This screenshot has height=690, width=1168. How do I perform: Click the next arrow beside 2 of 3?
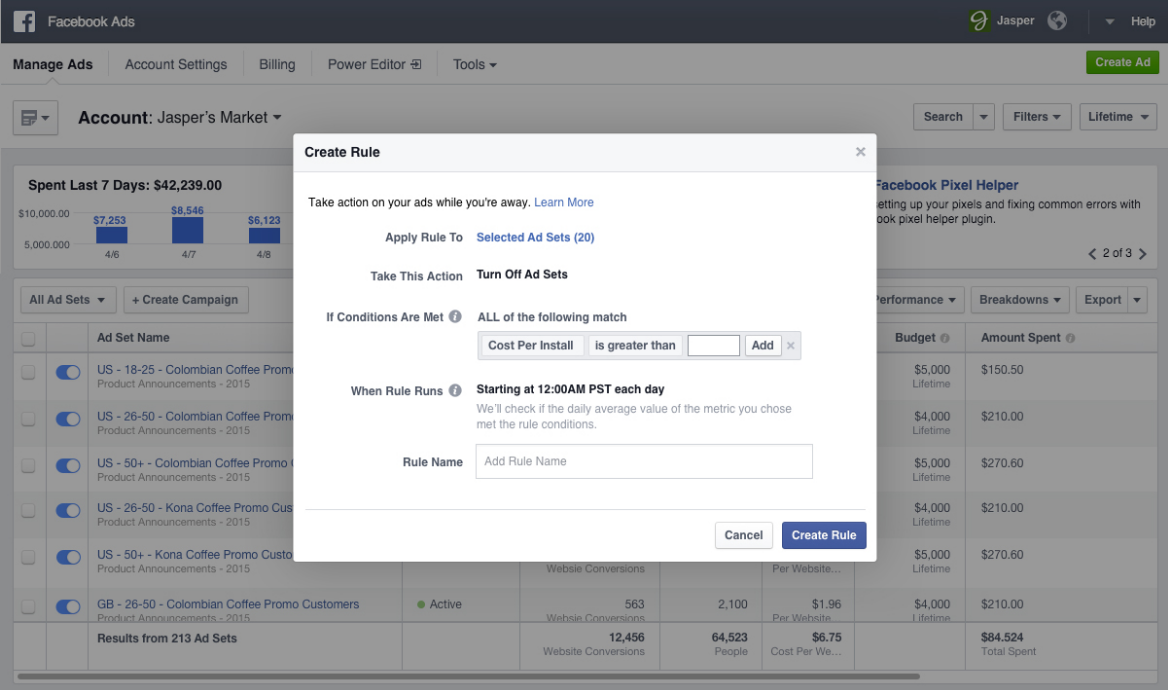click(x=1142, y=254)
